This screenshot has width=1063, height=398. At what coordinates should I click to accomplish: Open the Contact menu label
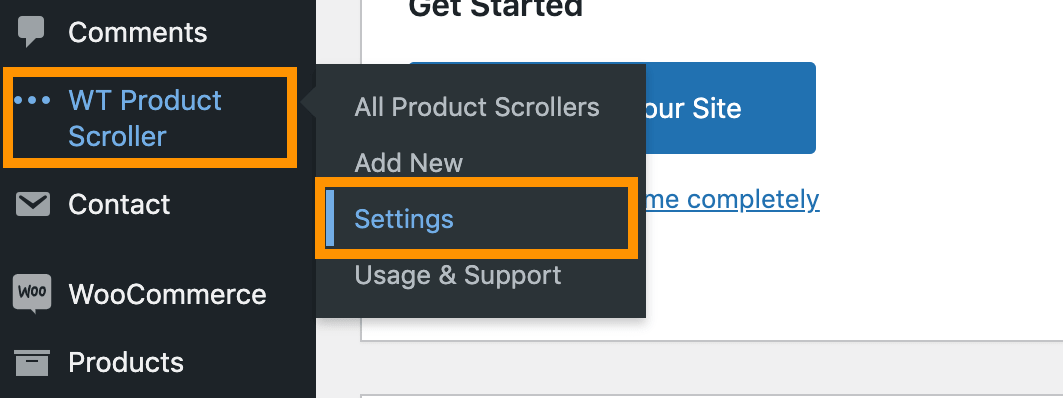click(x=119, y=204)
